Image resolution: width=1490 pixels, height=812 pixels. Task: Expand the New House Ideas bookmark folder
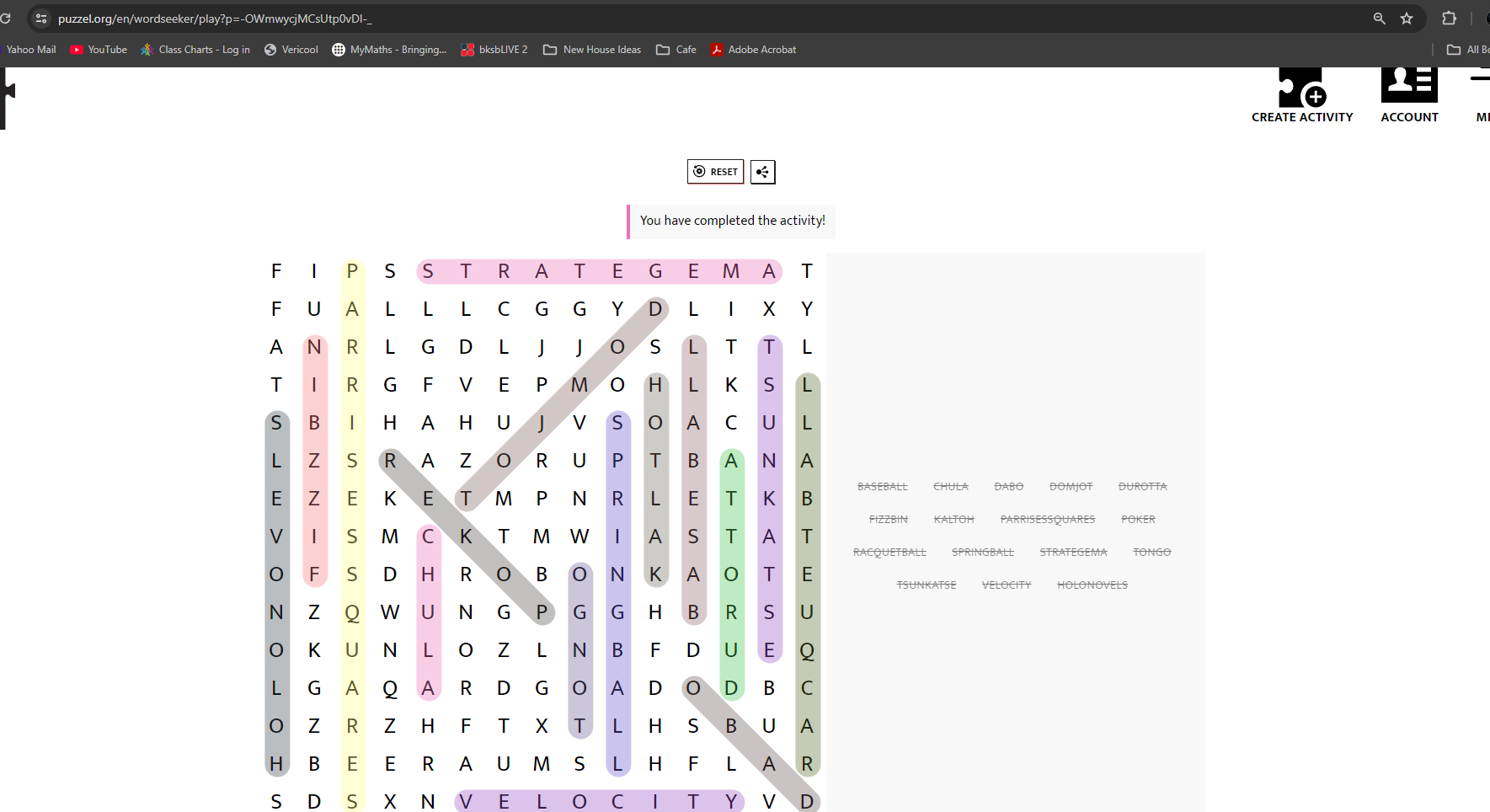pyautogui.click(x=592, y=50)
